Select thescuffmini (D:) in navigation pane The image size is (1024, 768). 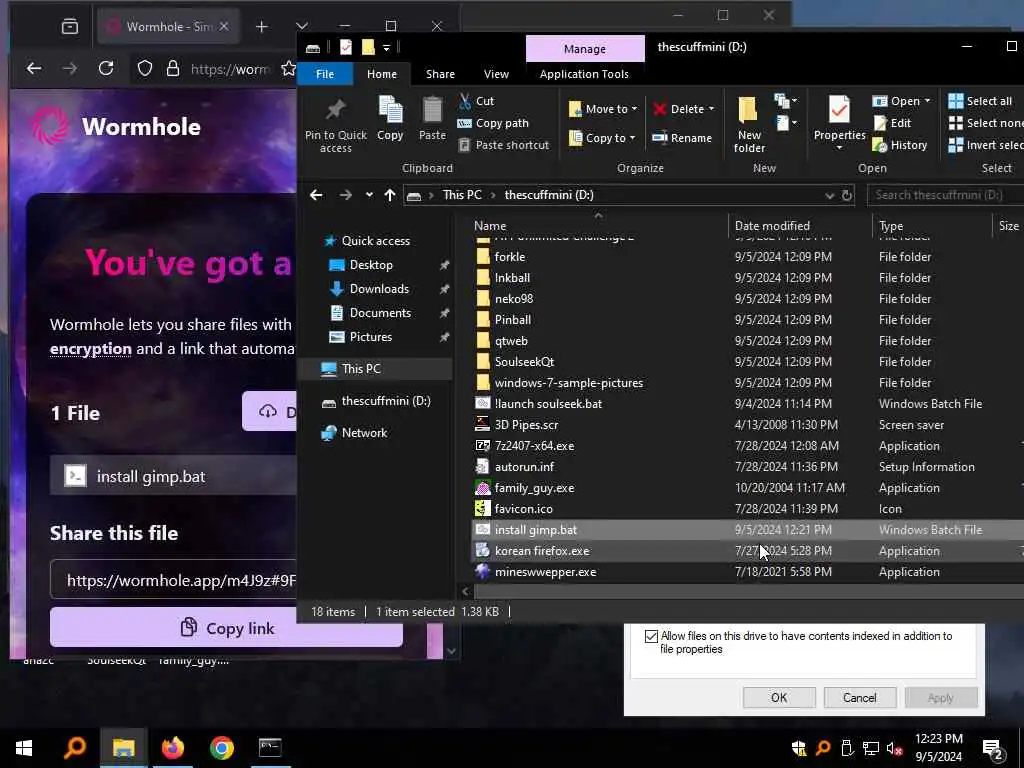coord(385,401)
